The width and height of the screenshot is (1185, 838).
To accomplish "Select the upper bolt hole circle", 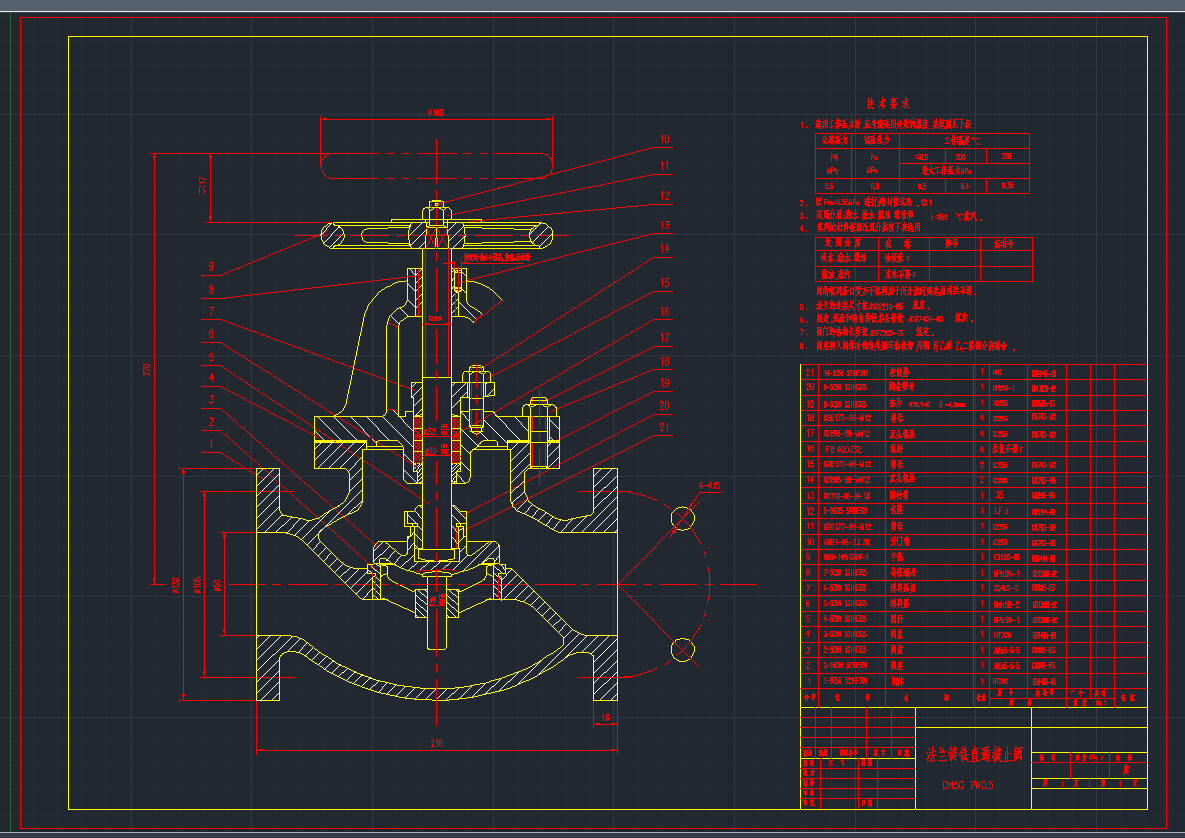I will click(683, 517).
